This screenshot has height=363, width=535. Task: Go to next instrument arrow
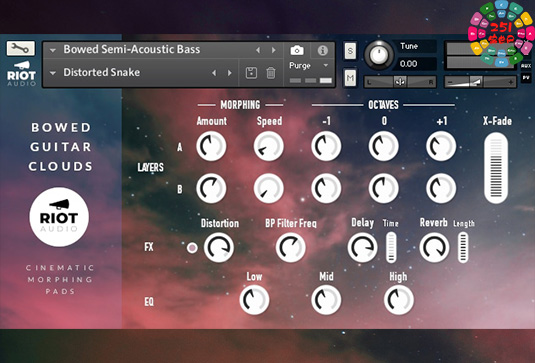(274, 50)
